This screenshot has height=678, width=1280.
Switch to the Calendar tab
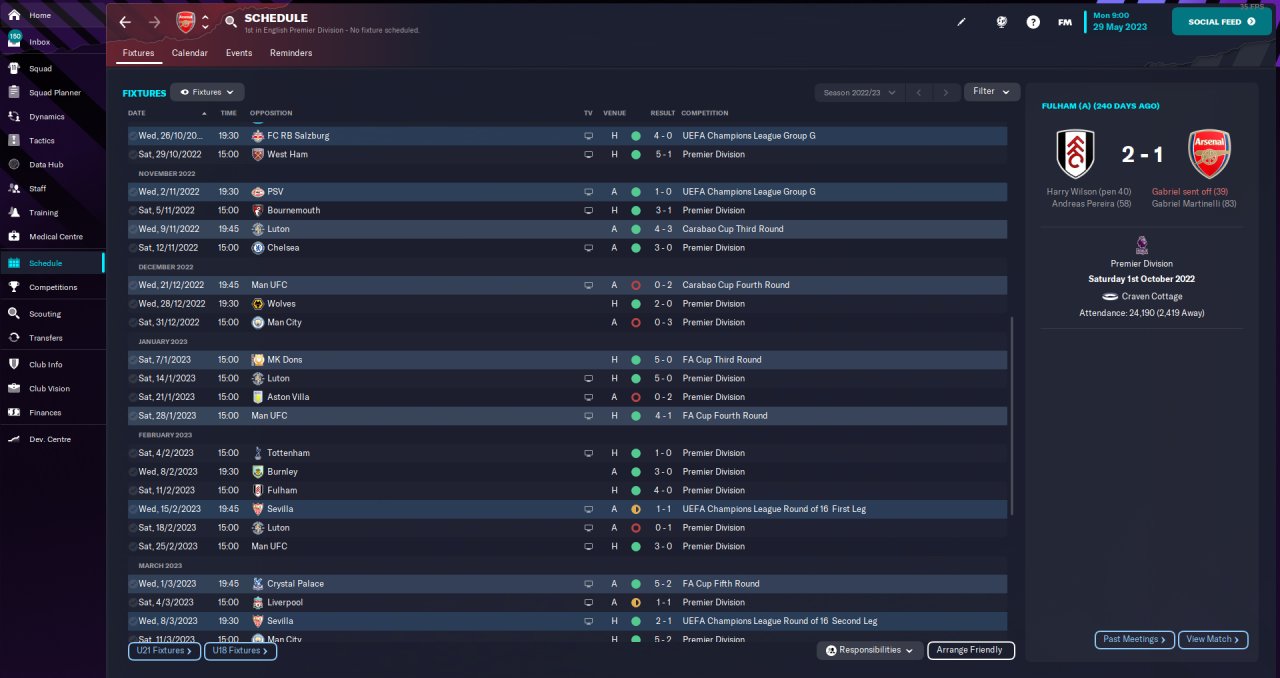[190, 53]
